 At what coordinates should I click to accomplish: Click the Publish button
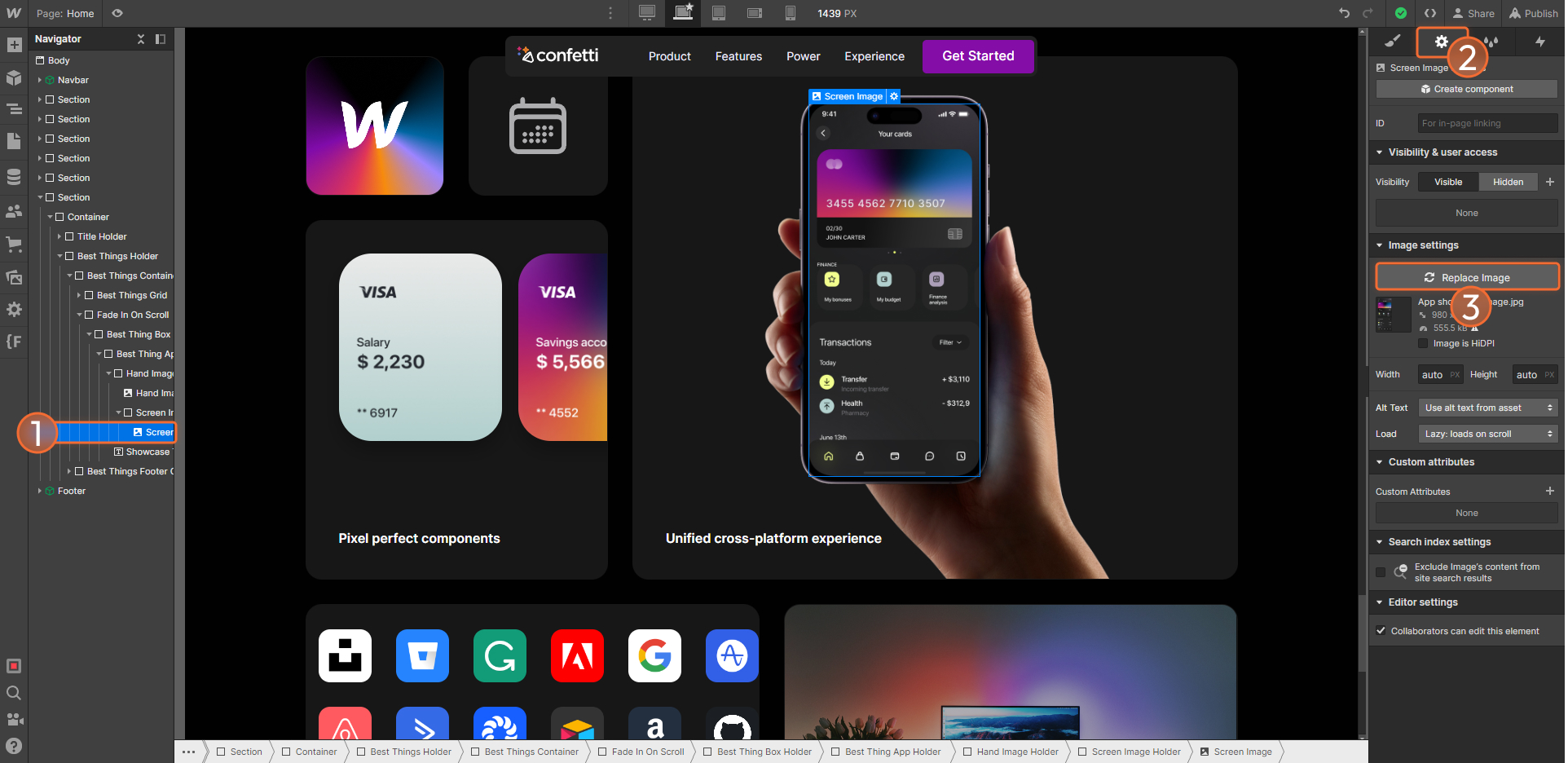(1533, 13)
